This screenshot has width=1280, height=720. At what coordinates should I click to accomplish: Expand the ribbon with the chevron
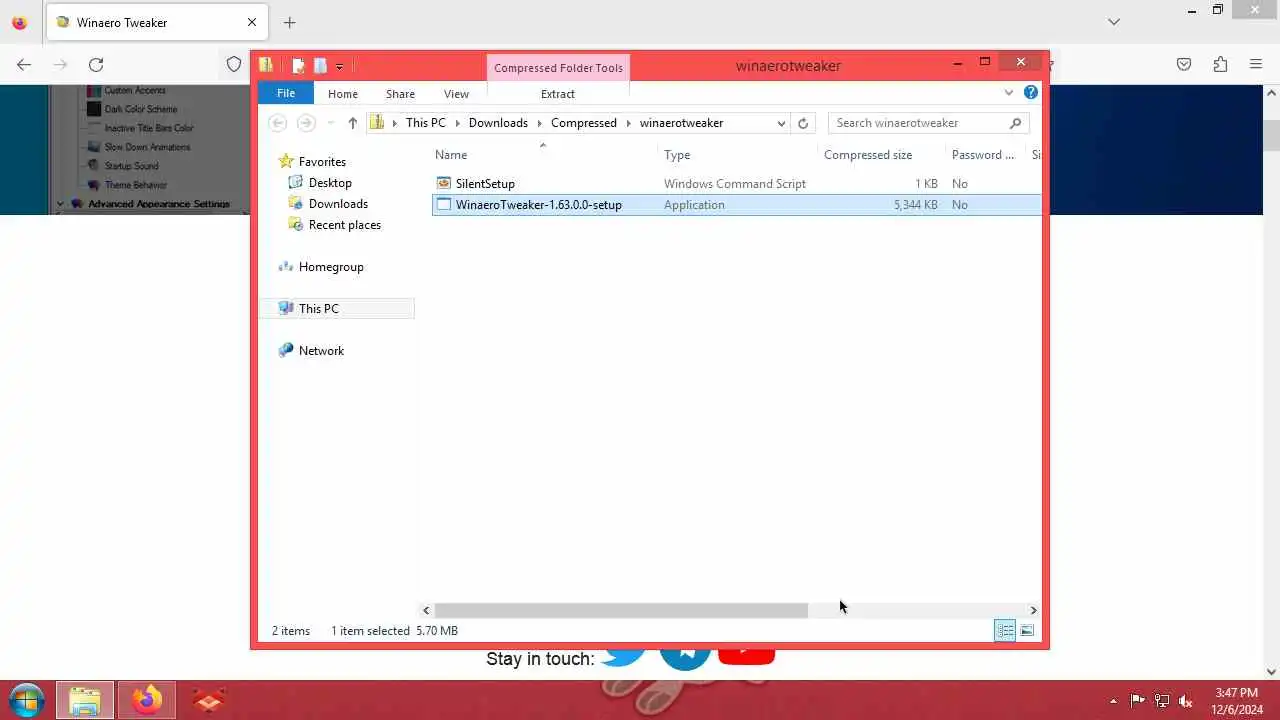pos(1008,93)
